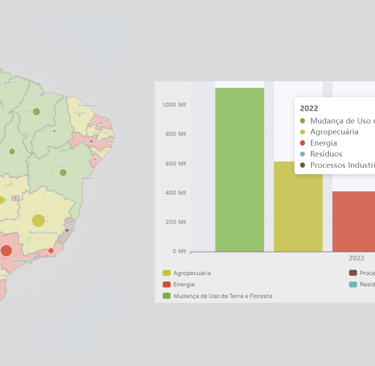Click the Belém label on map
Image resolution: width=375 pixels, height=366 pixels.
click(x=11, y=82)
